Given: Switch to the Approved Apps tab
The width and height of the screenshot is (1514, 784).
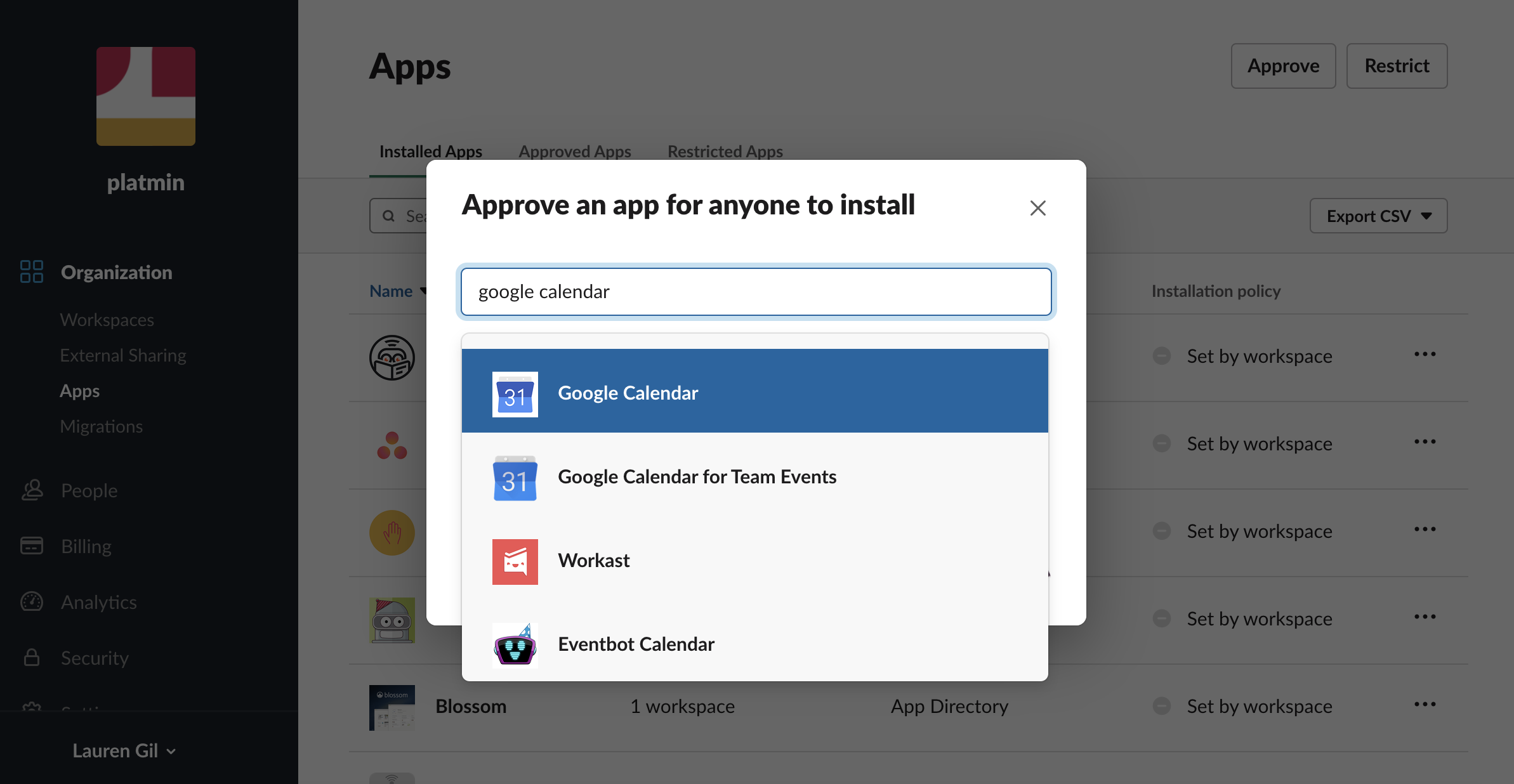Looking at the screenshot, I should tap(574, 152).
